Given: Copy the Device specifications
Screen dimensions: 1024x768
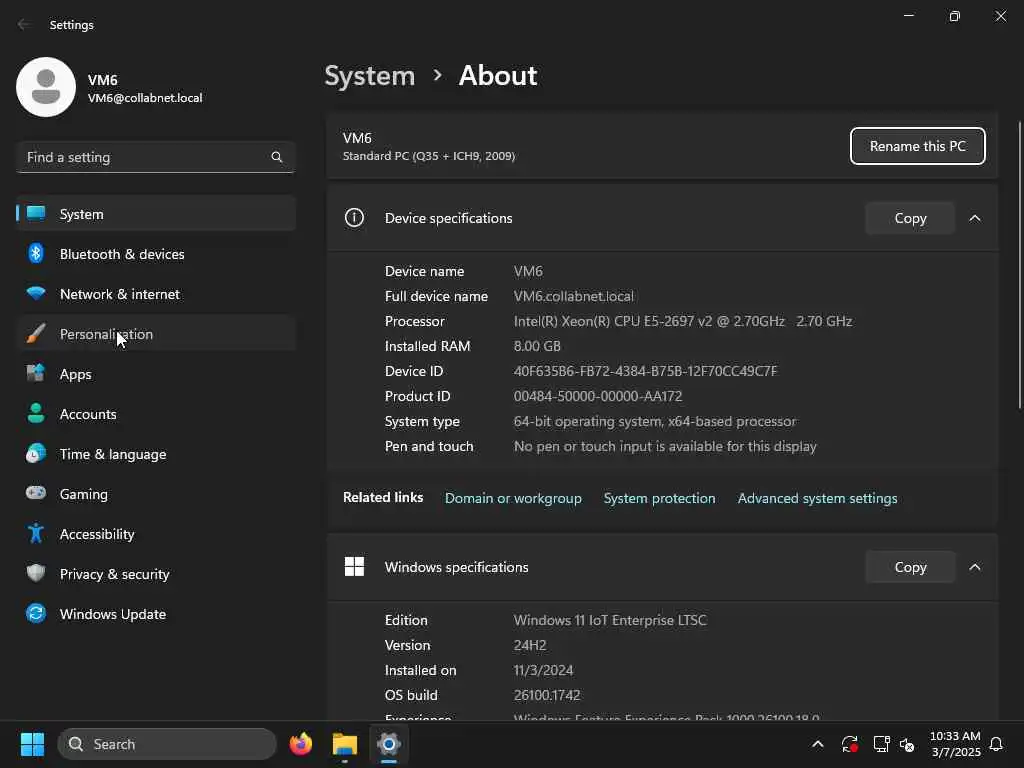Looking at the screenshot, I should (x=910, y=218).
